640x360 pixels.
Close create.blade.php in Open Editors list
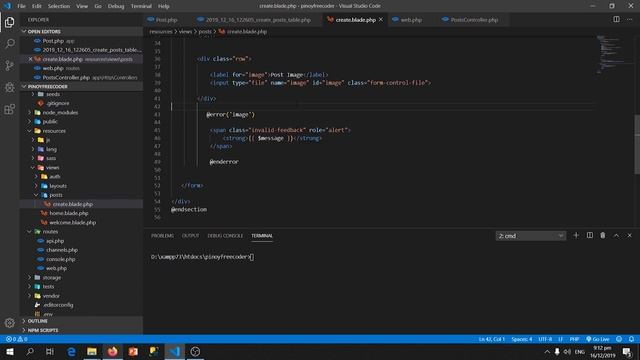click(x=31, y=59)
